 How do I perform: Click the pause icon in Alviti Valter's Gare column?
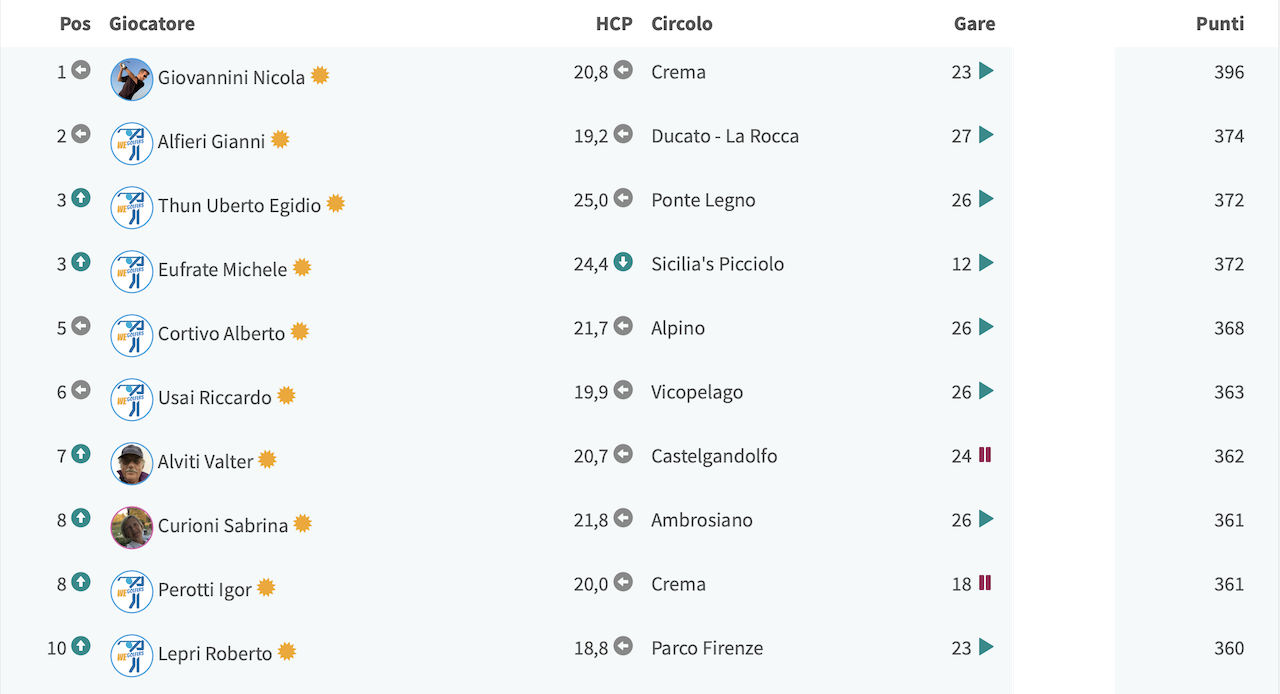click(985, 454)
